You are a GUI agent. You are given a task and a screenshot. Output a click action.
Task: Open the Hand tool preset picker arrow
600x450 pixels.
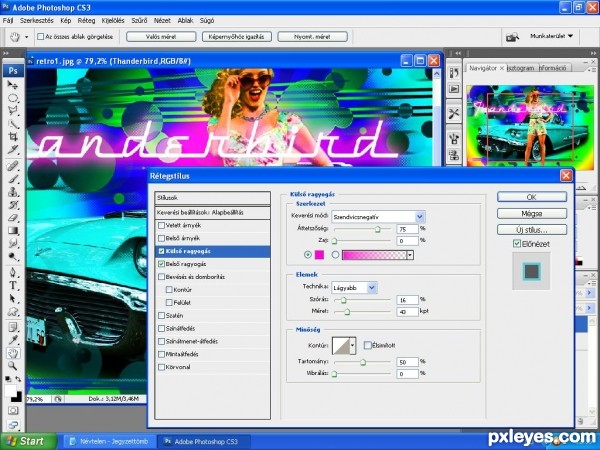coord(26,37)
